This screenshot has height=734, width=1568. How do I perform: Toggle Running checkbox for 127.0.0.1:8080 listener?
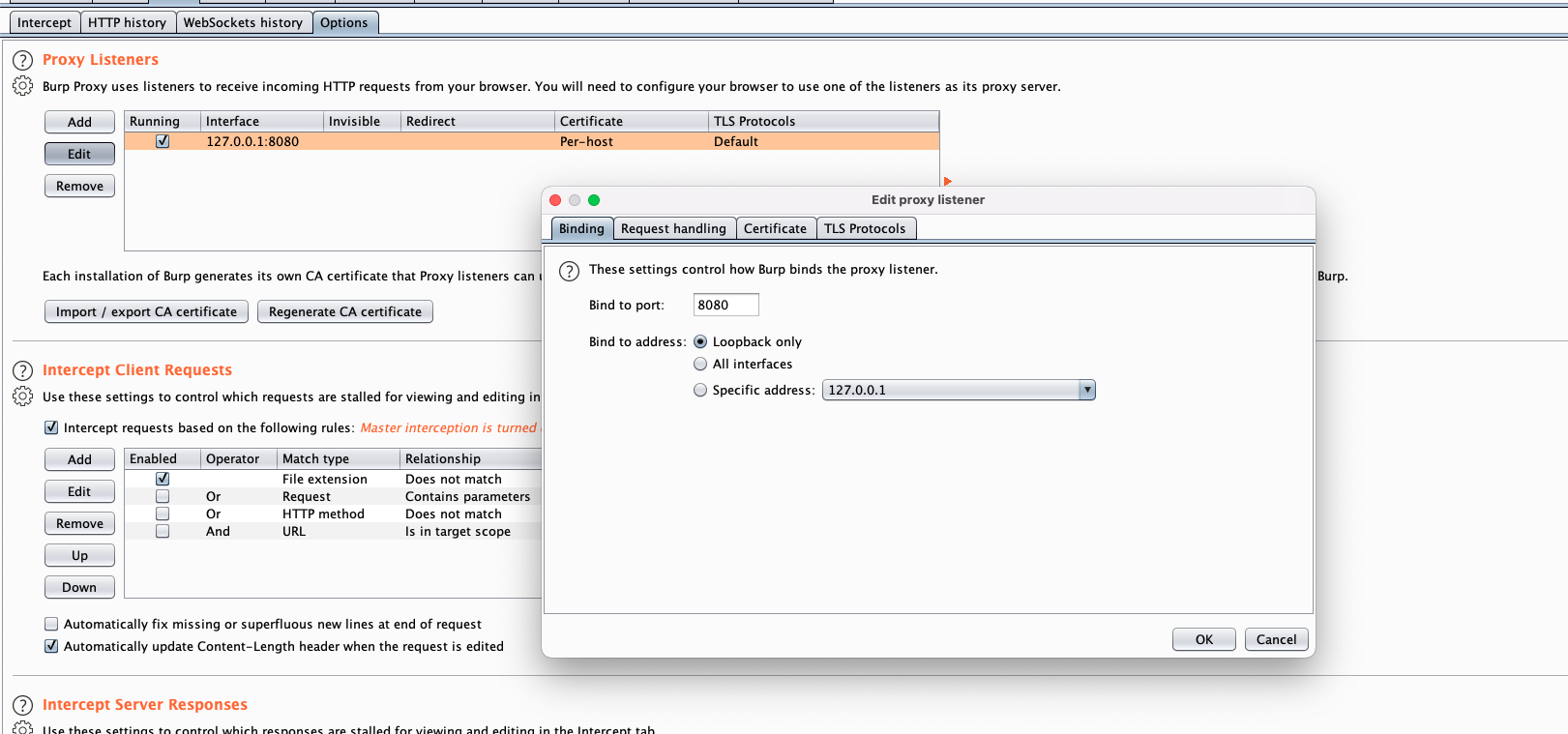click(x=163, y=141)
